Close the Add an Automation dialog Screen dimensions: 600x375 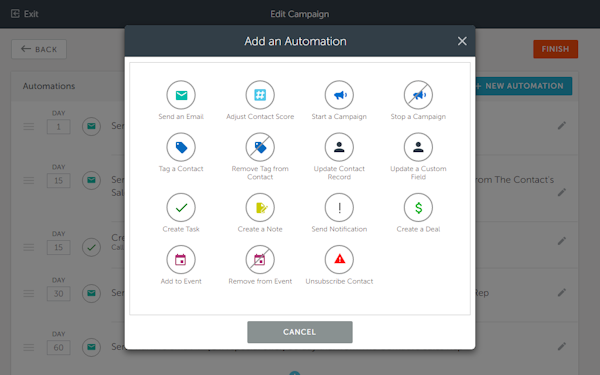point(462,41)
